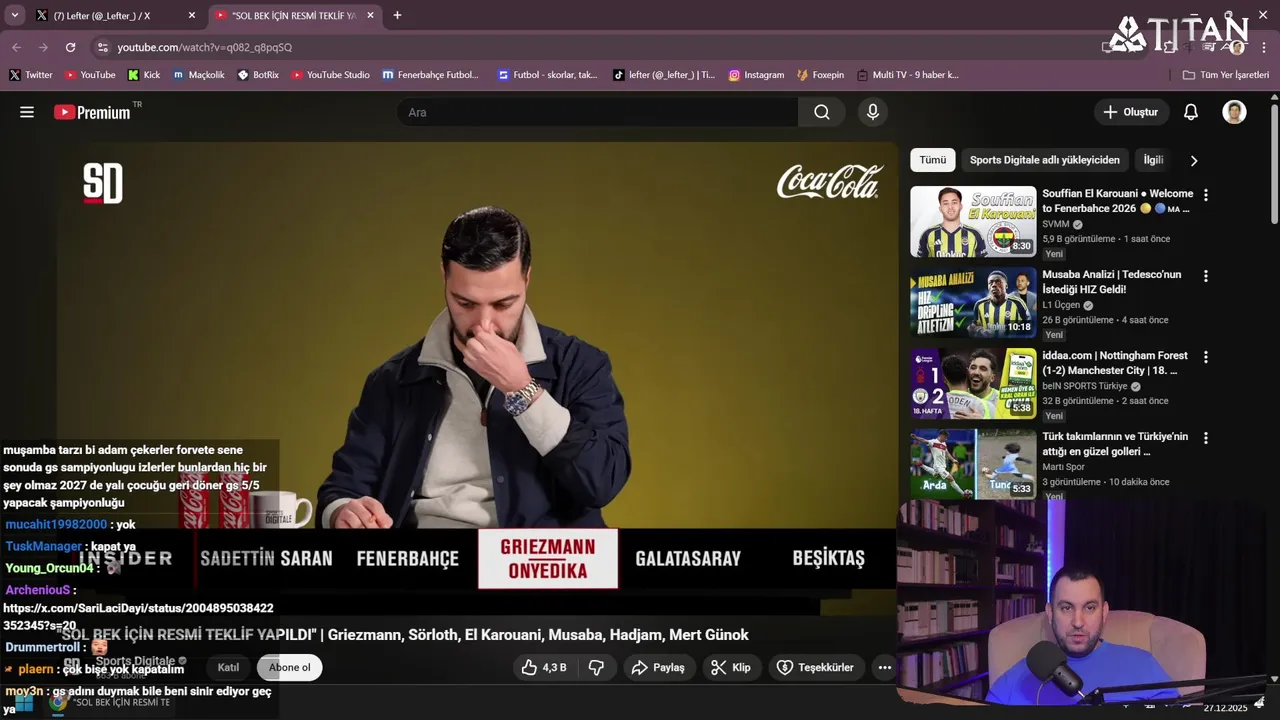Open the Souffian El Karouani Welcome video title
Screen dimensions: 1280x720
click(x=1117, y=201)
